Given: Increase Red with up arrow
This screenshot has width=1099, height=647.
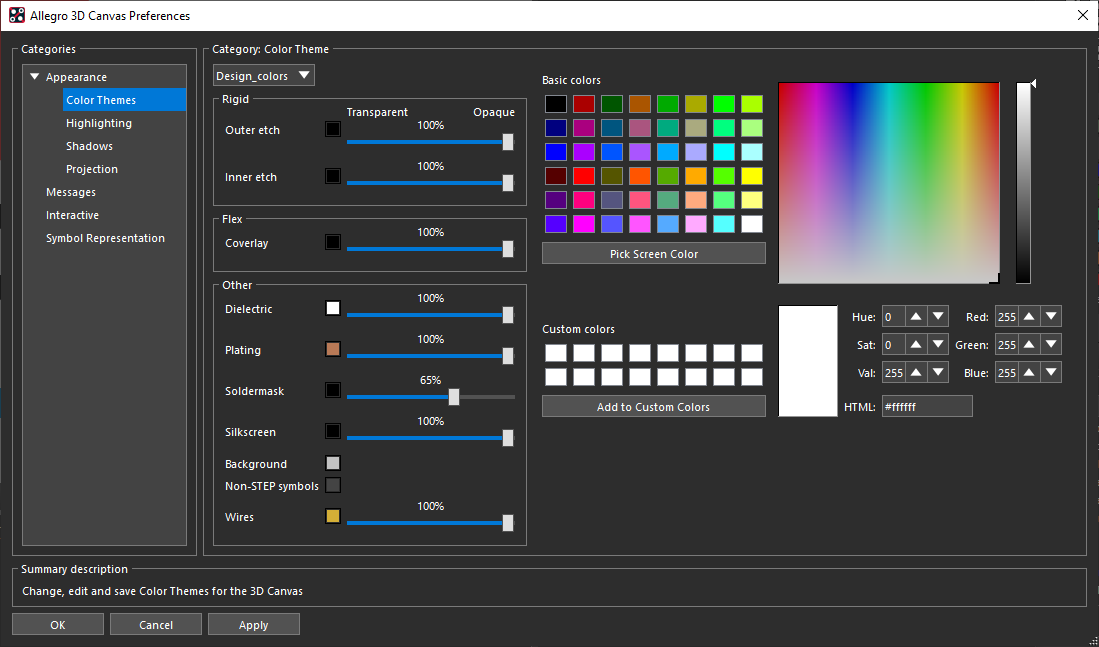Looking at the screenshot, I should click(1029, 317).
